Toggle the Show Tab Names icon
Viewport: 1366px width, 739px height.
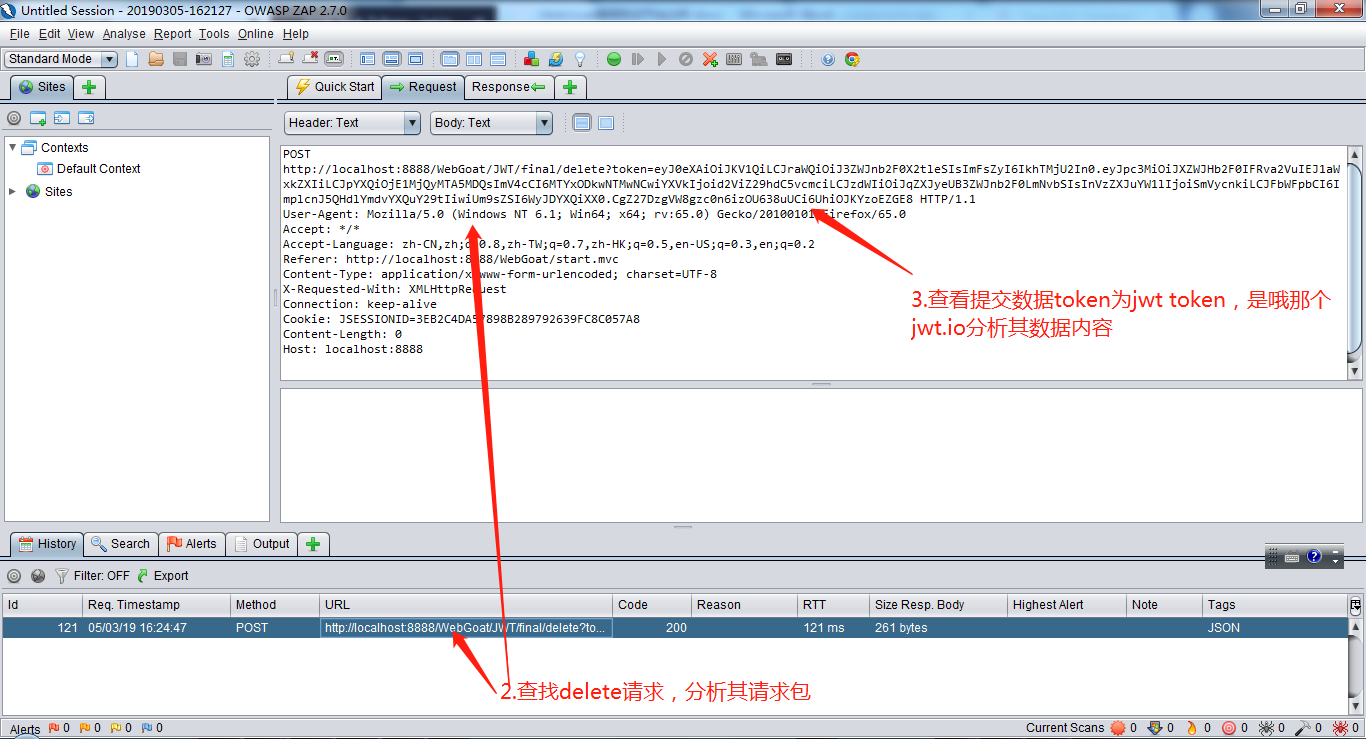point(334,59)
